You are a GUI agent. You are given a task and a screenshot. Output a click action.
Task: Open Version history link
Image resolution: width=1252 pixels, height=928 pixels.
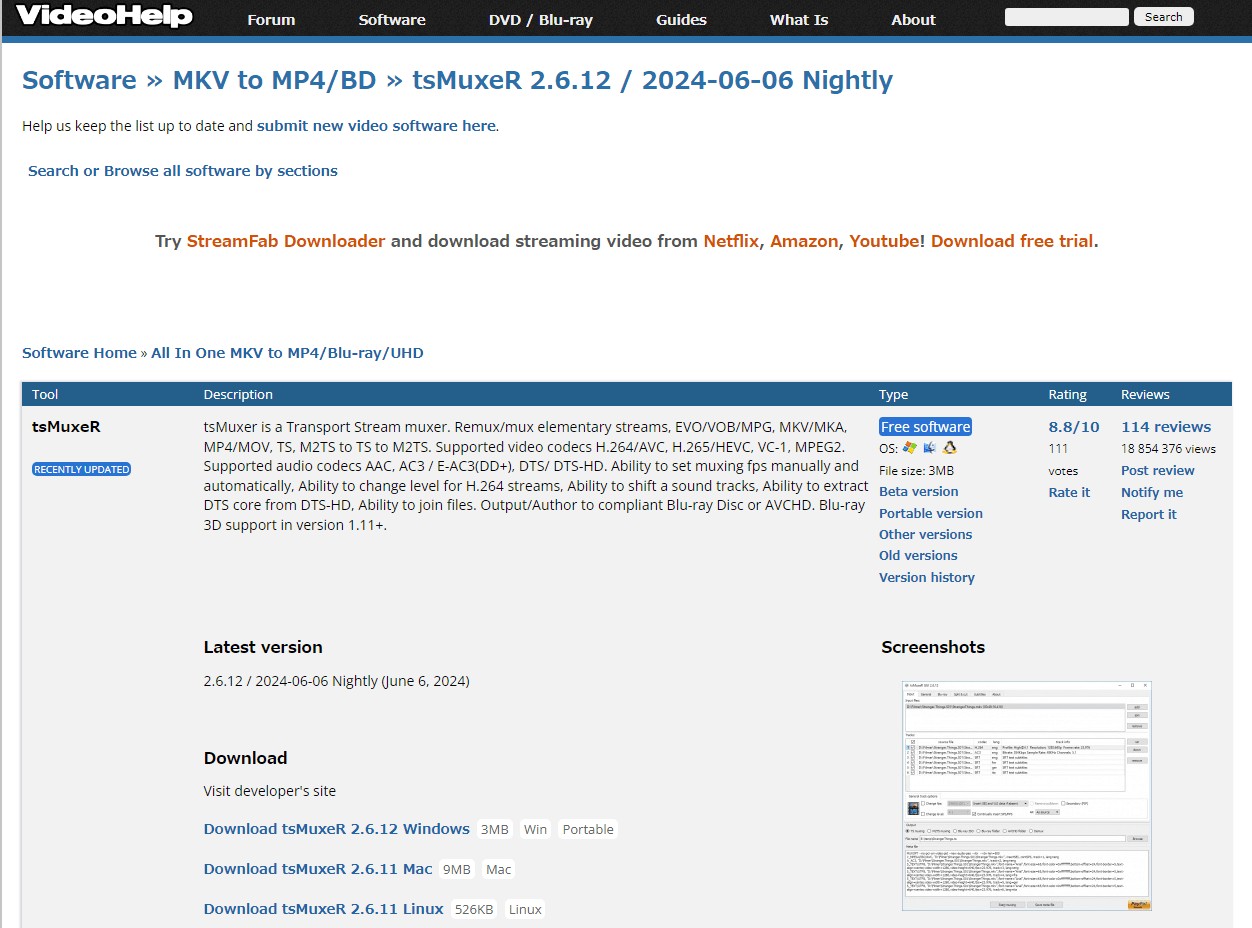[x=926, y=577]
